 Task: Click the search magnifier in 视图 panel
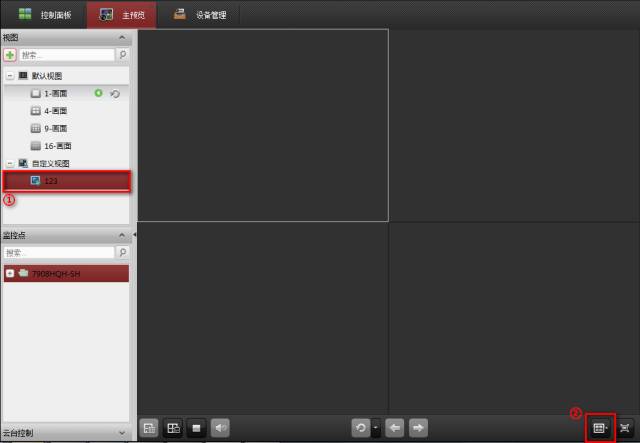tap(123, 55)
